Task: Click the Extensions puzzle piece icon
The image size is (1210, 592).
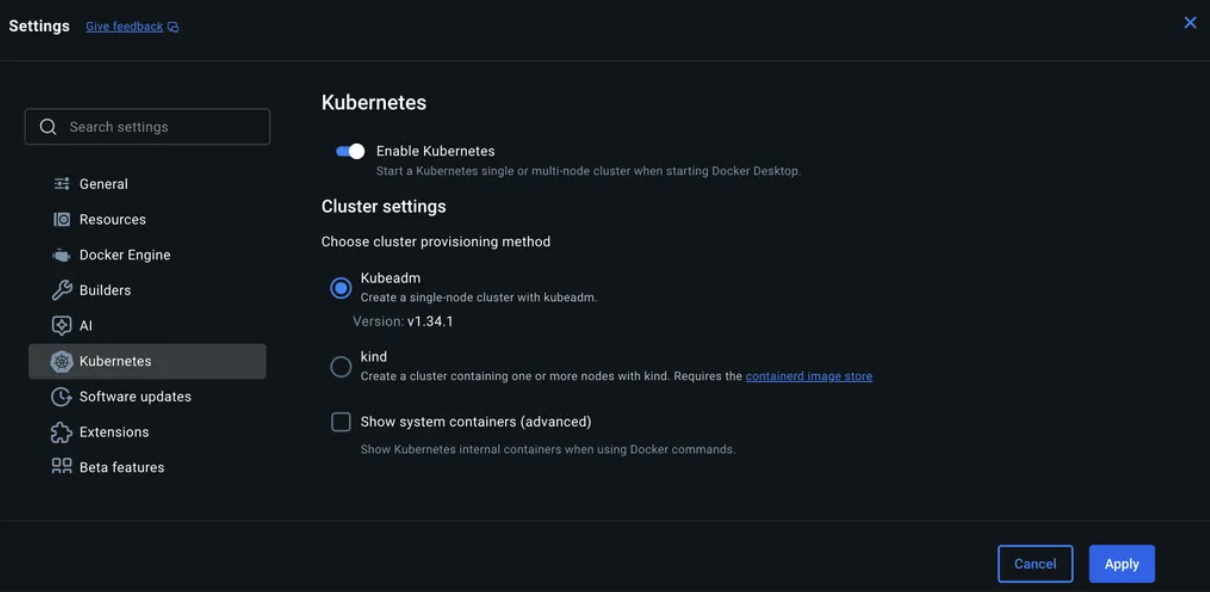Action: [x=62, y=432]
